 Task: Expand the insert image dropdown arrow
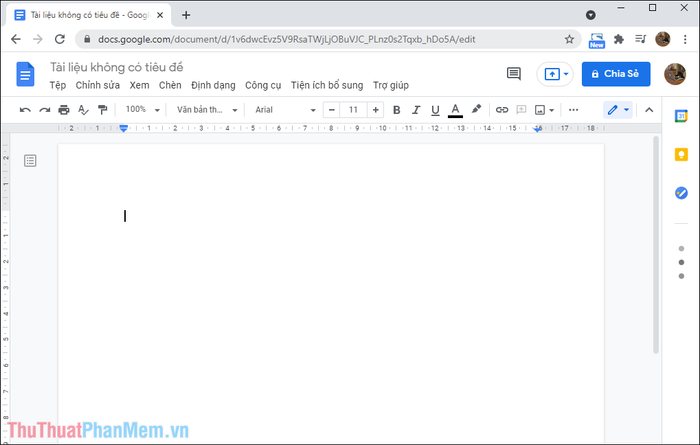(552, 110)
